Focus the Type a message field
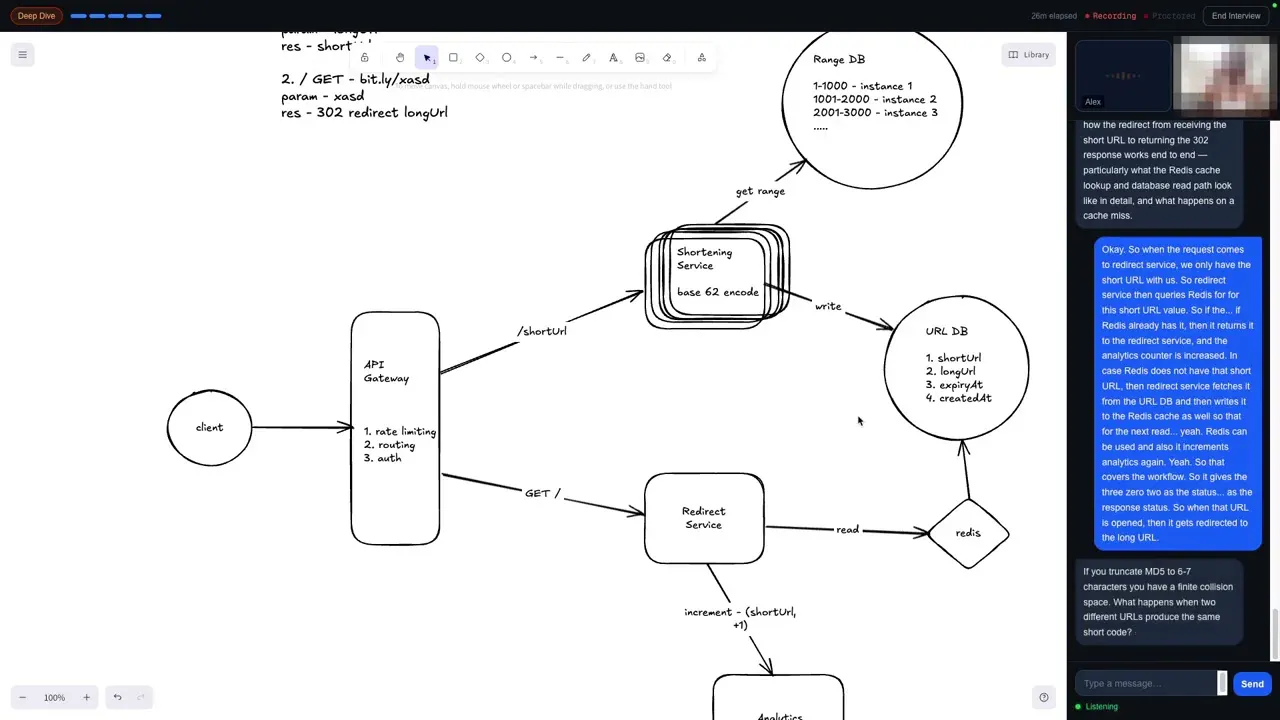This screenshot has width=1280, height=720. click(x=1146, y=683)
